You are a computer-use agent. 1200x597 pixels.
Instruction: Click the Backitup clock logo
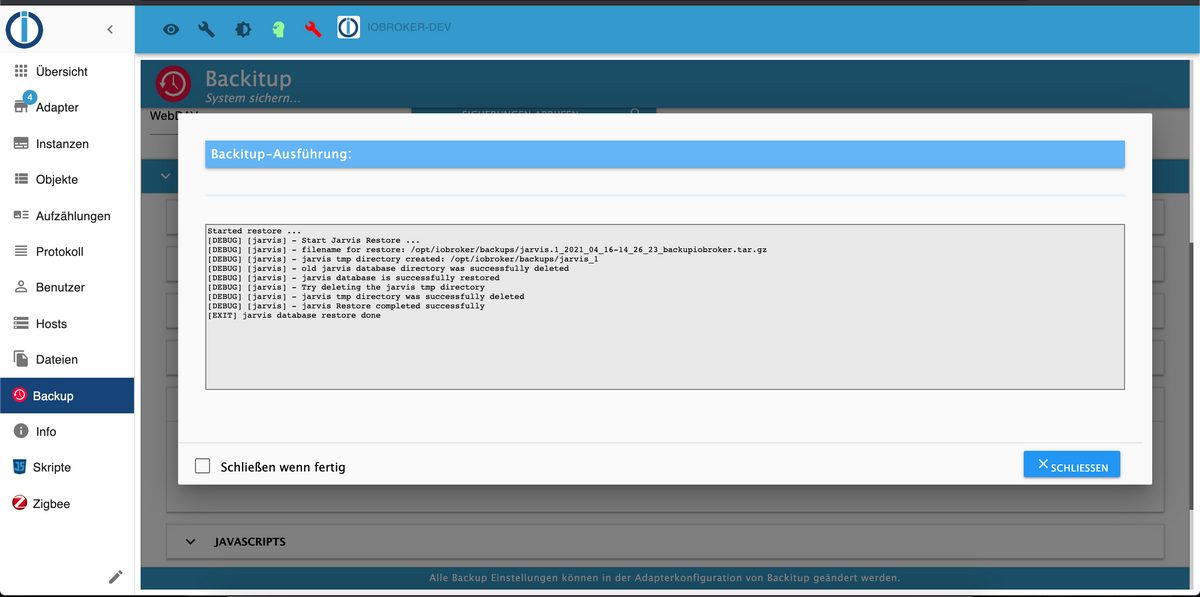174,85
